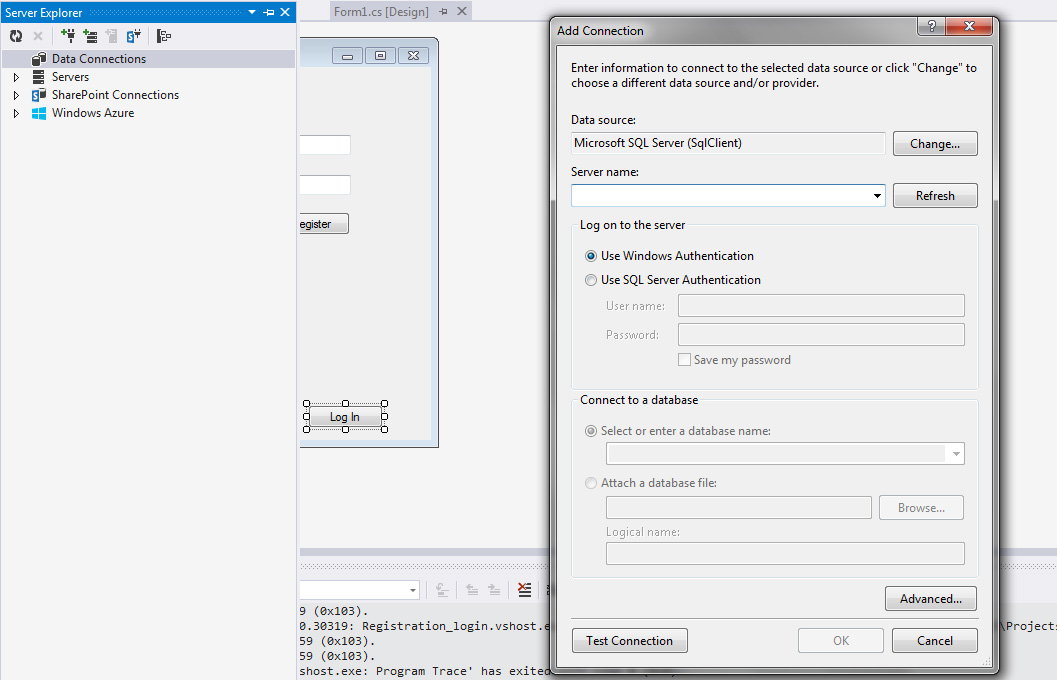Image resolution: width=1057 pixels, height=680 pixels.
Task: Click the designer form's maximize box
Action: point(380,56)
